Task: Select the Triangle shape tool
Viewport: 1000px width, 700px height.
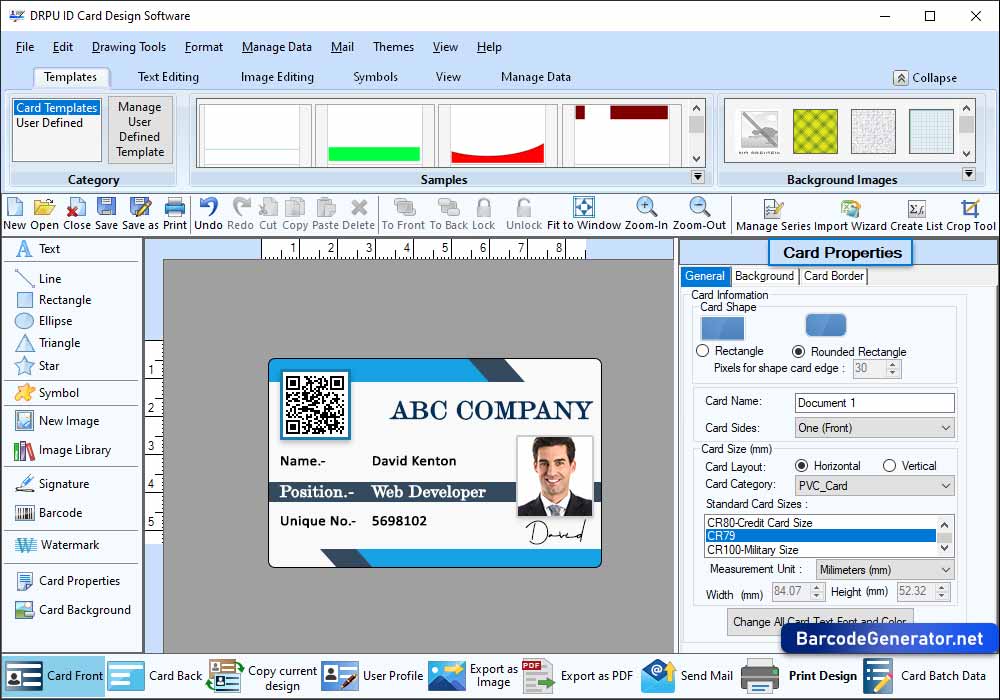Action: coord(48,343)
